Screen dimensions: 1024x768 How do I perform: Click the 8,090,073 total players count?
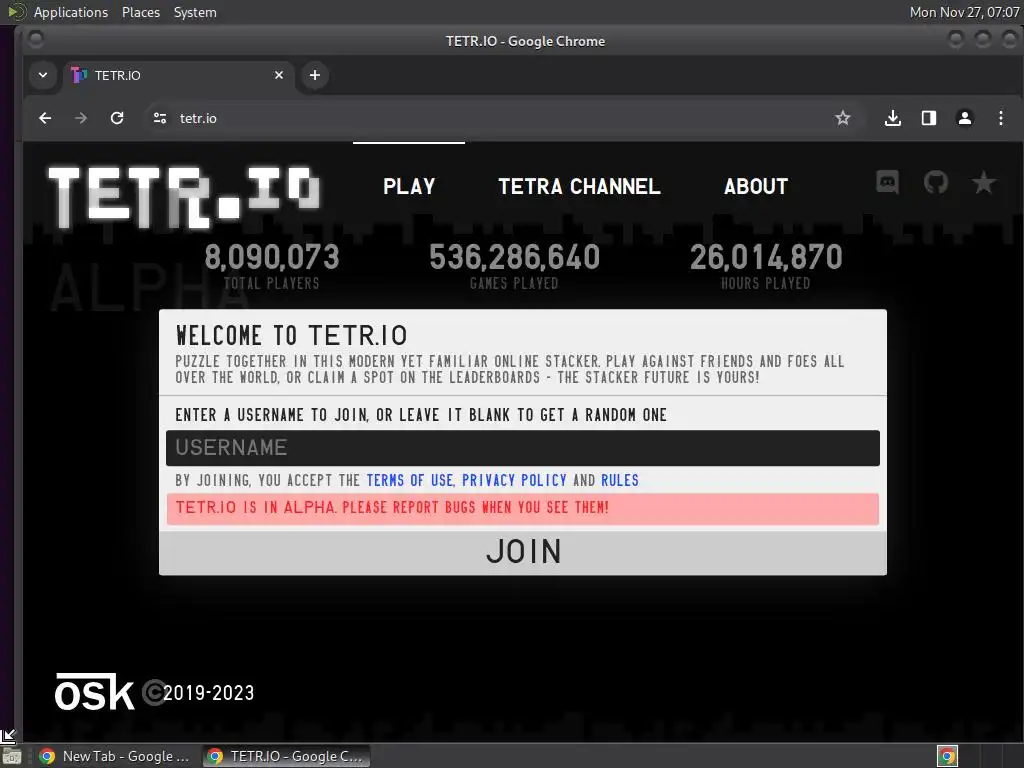[x=272, y=257]
